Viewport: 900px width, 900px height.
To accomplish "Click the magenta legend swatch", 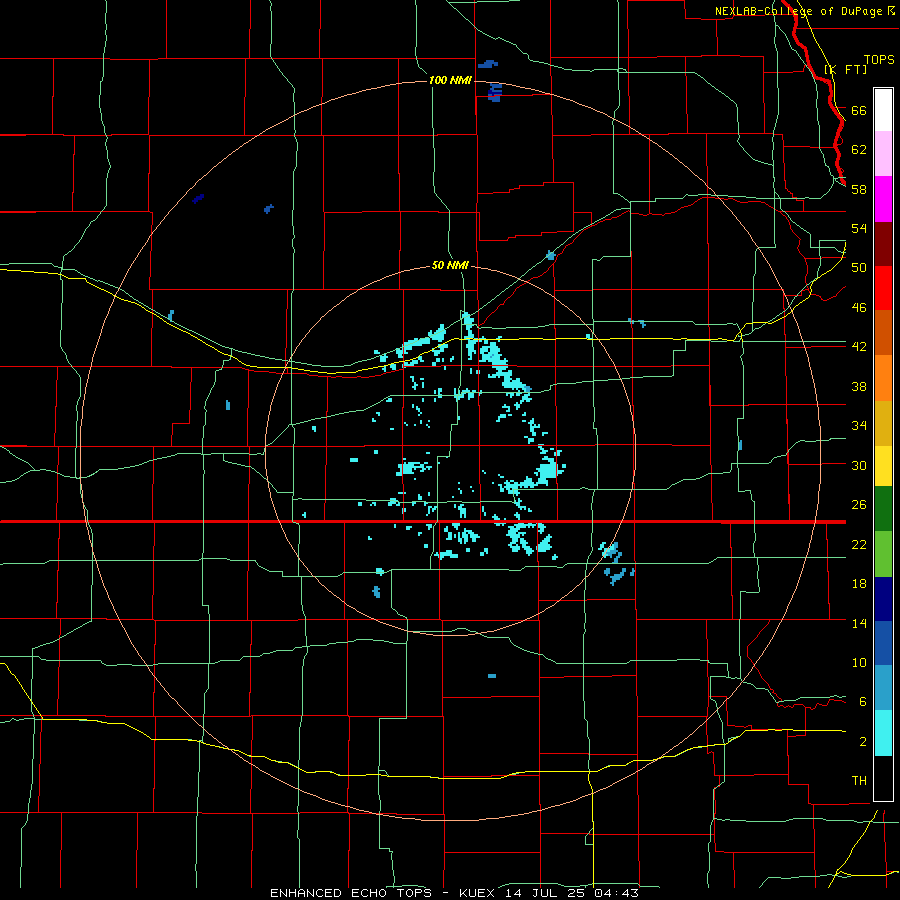I will click(x=883, y=199).
